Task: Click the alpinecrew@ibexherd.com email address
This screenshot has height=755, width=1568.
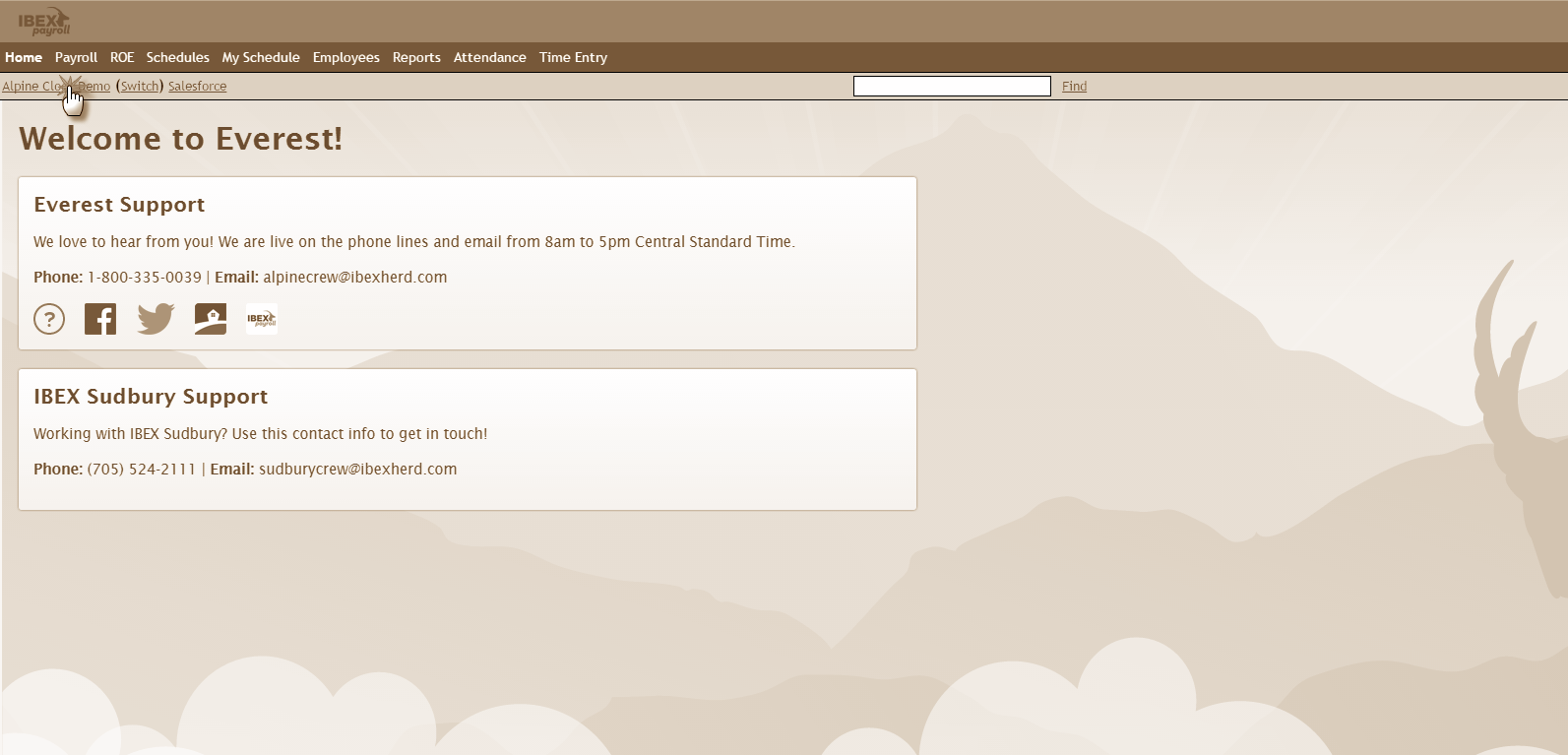Action: pyautogui.click(x=355, y=278)
